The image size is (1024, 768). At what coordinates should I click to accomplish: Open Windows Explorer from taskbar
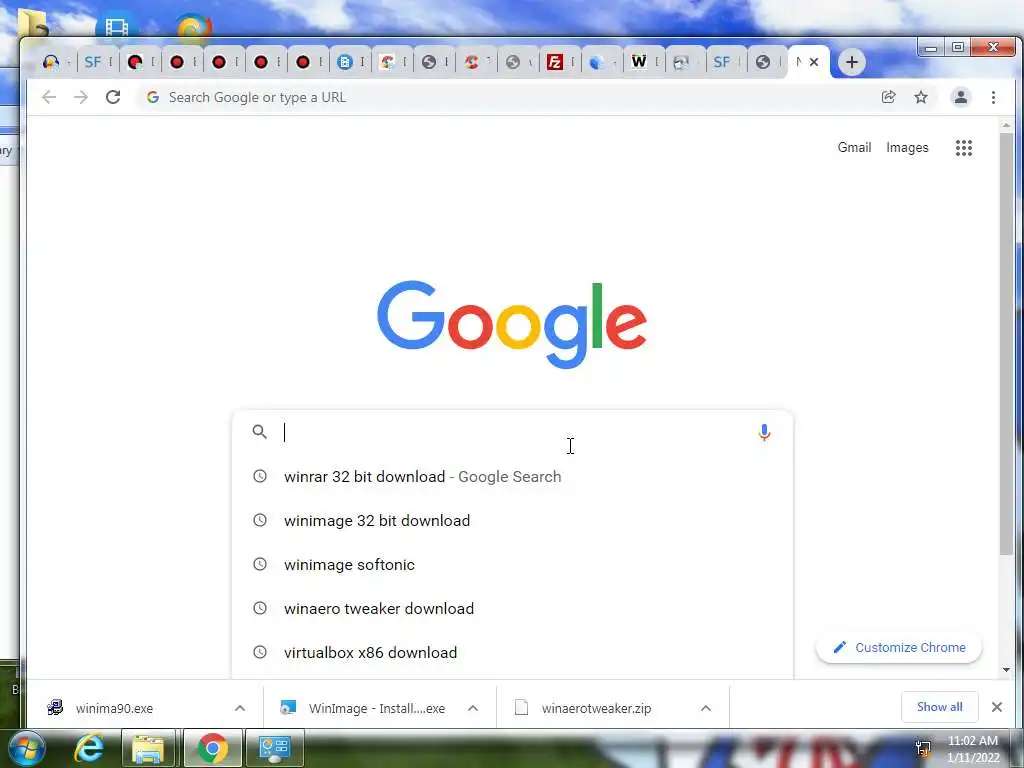click(148, 748)
